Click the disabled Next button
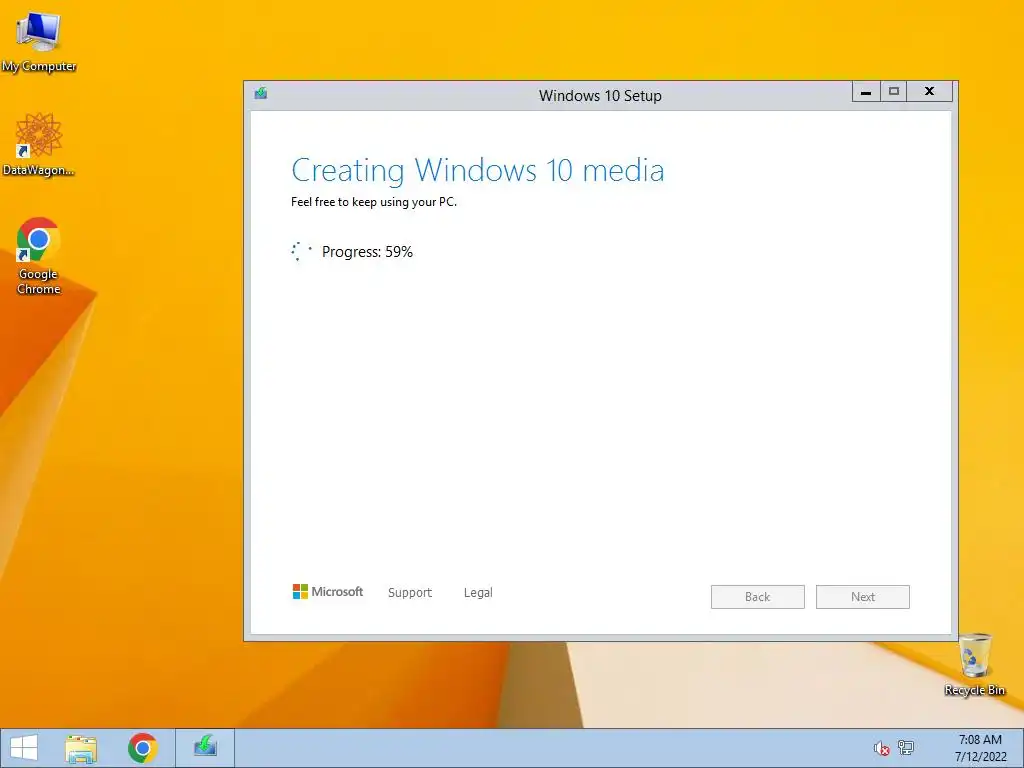The height and width of the screenshot is (768, 1024). (x=863, y=597)
